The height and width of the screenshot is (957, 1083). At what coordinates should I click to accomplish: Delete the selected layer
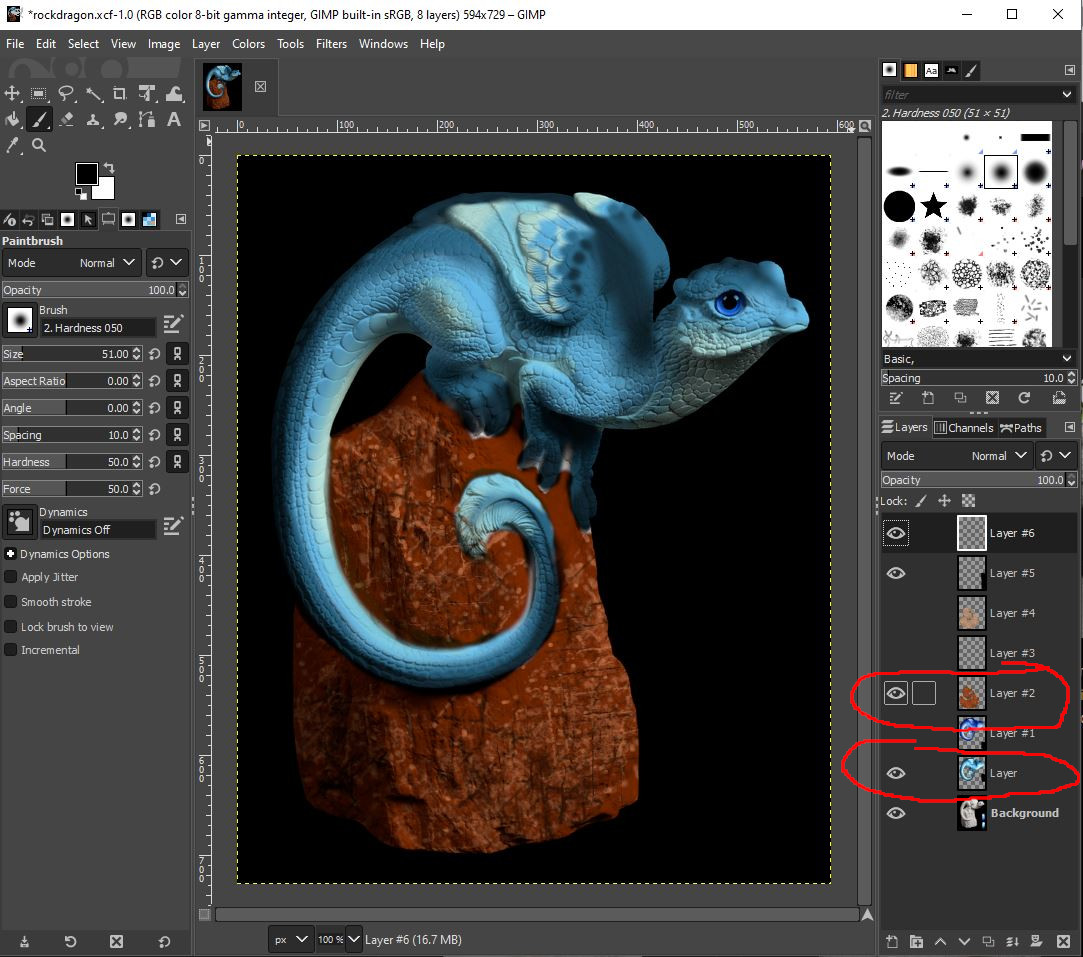[1062, 941]
